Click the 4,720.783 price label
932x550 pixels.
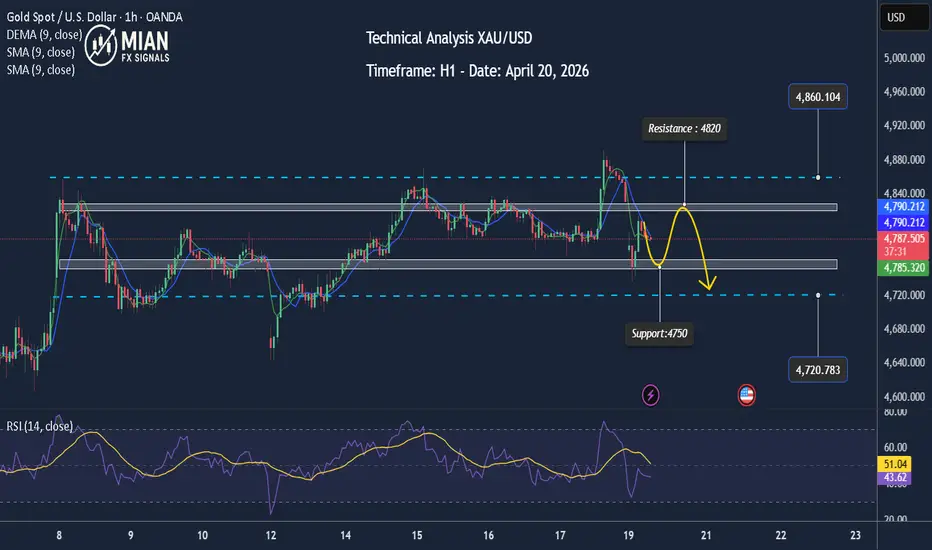click(818, 370)
